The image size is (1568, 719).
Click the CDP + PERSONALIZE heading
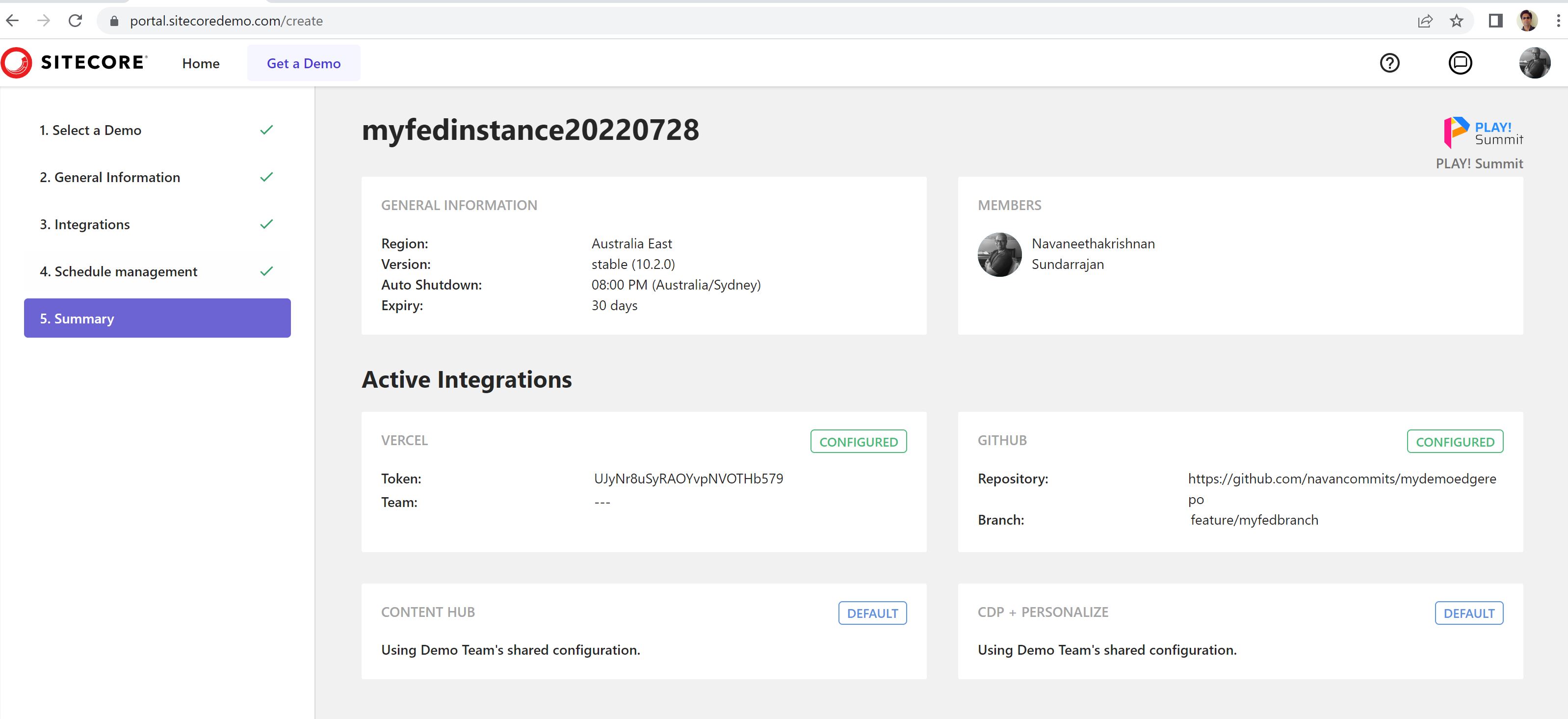pos(1043,612)
